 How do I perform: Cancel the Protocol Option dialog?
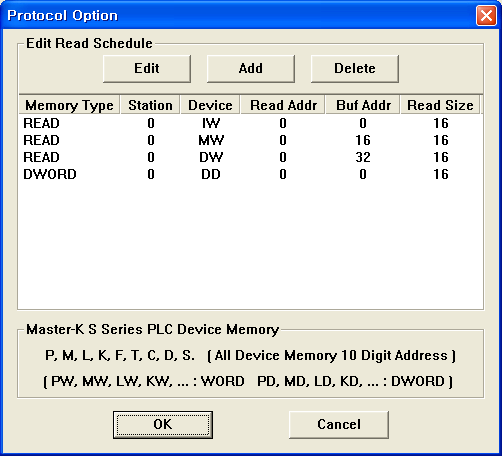point(339,425)
